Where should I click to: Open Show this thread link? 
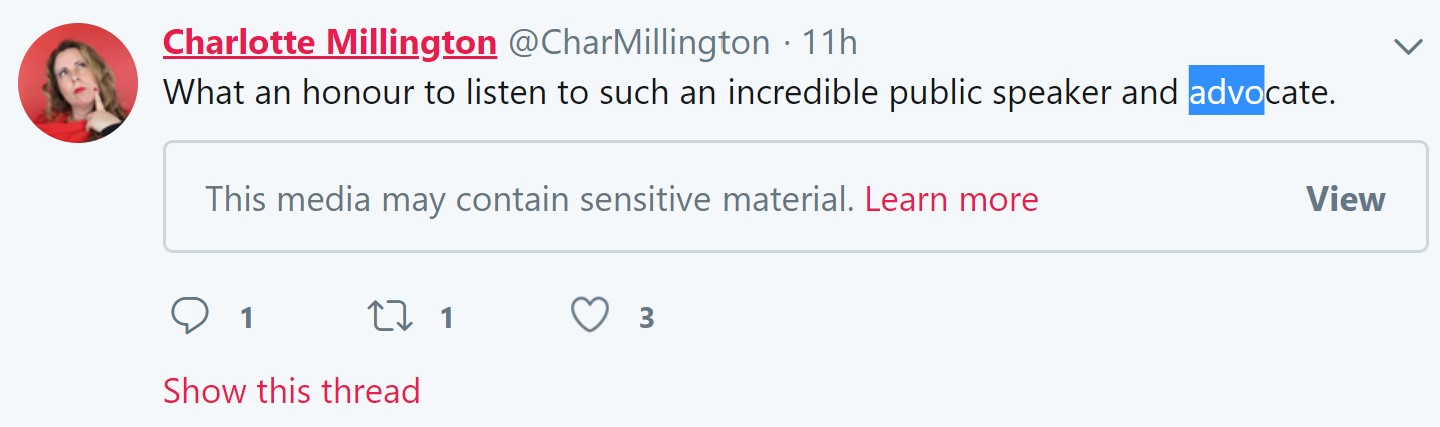(x=292, y=390)
